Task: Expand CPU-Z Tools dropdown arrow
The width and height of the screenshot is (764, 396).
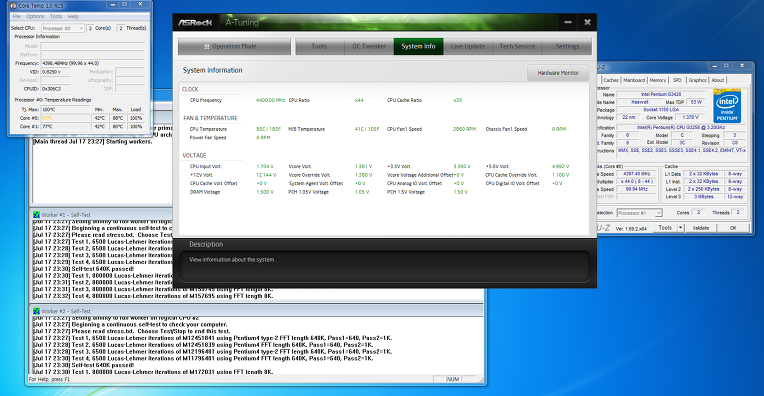Action: pyautogui.click(x=681, y=227)
